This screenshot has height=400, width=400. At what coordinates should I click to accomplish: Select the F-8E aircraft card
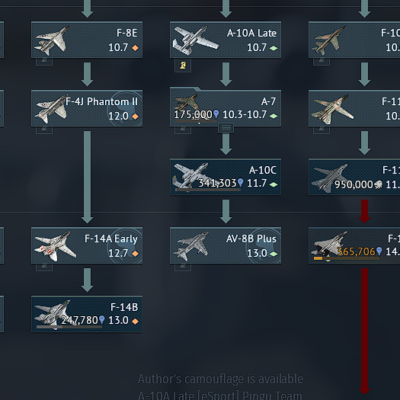click(87, 40)
